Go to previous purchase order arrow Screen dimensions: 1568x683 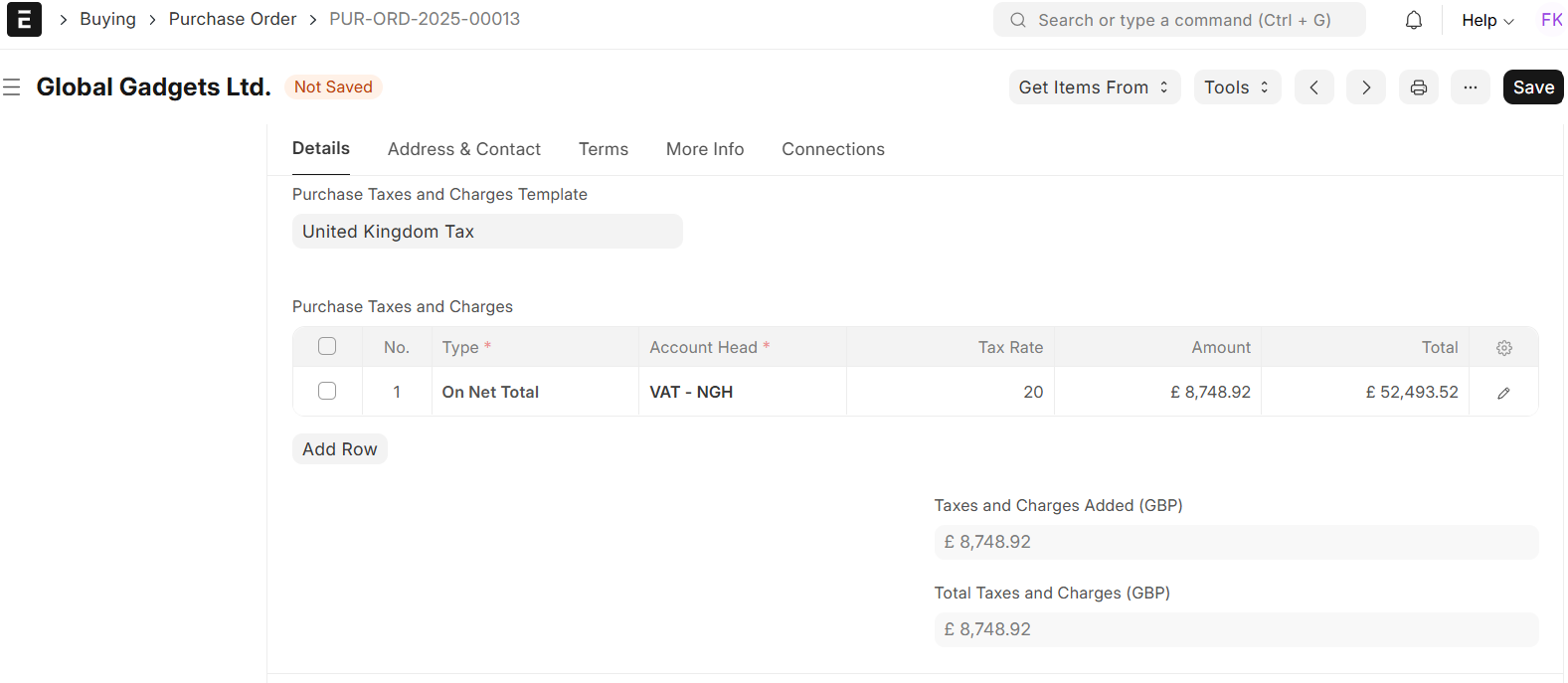tap(1313, 87)
